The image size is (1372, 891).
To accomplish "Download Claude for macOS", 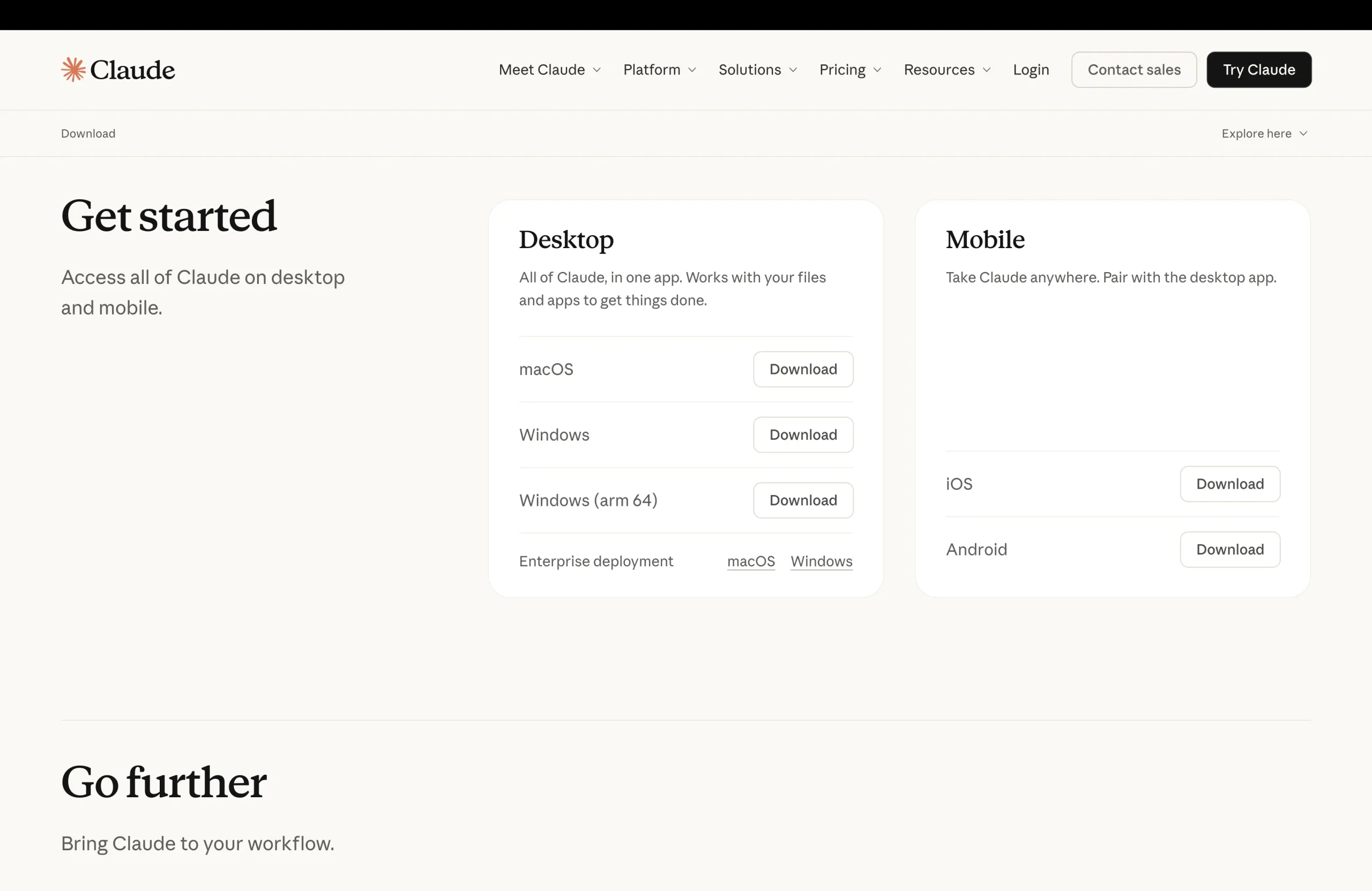I will pyautogui.click(x=803, y=370).
